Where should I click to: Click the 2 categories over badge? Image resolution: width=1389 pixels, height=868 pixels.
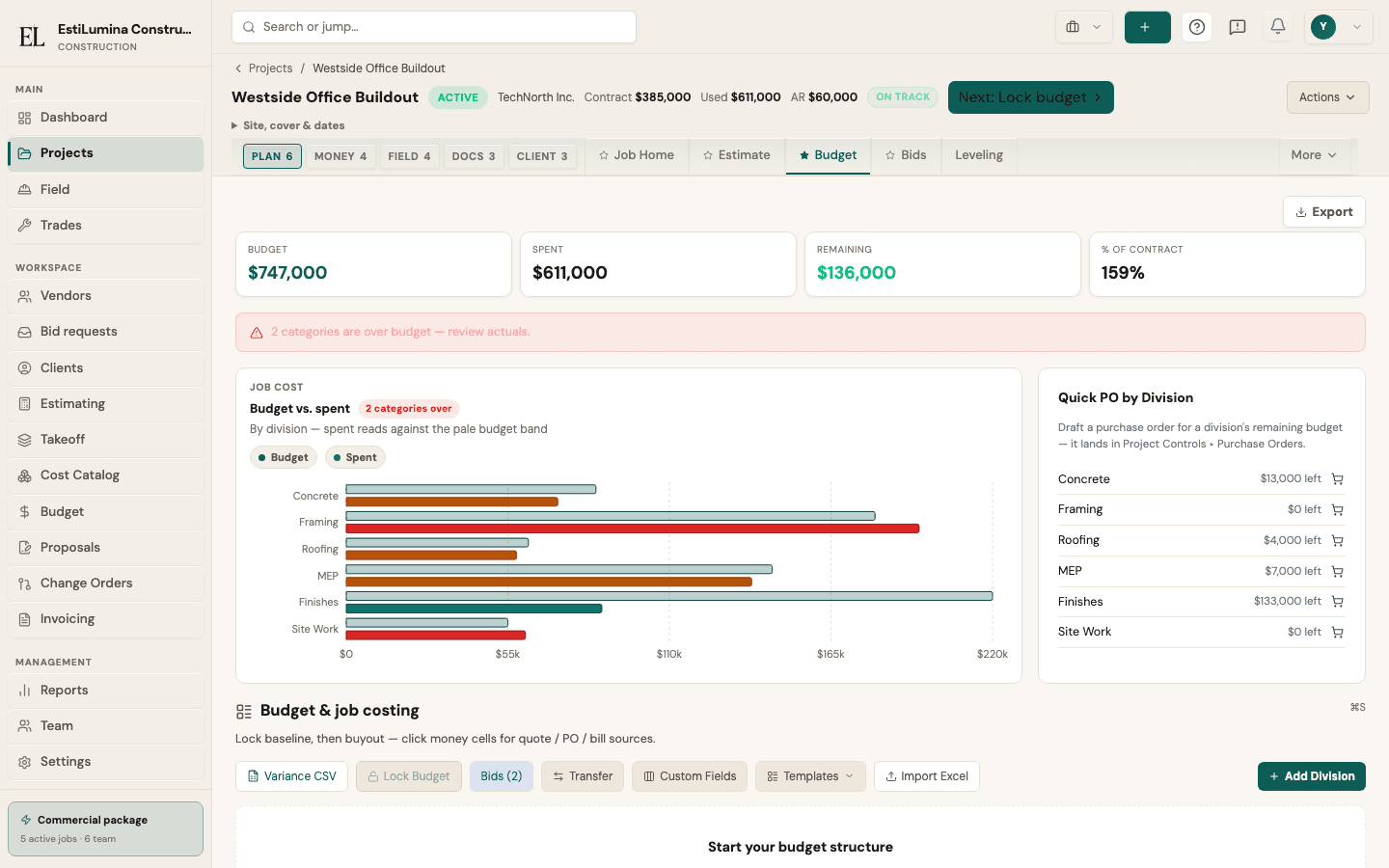pyautogui.click(x=408, y=409)
